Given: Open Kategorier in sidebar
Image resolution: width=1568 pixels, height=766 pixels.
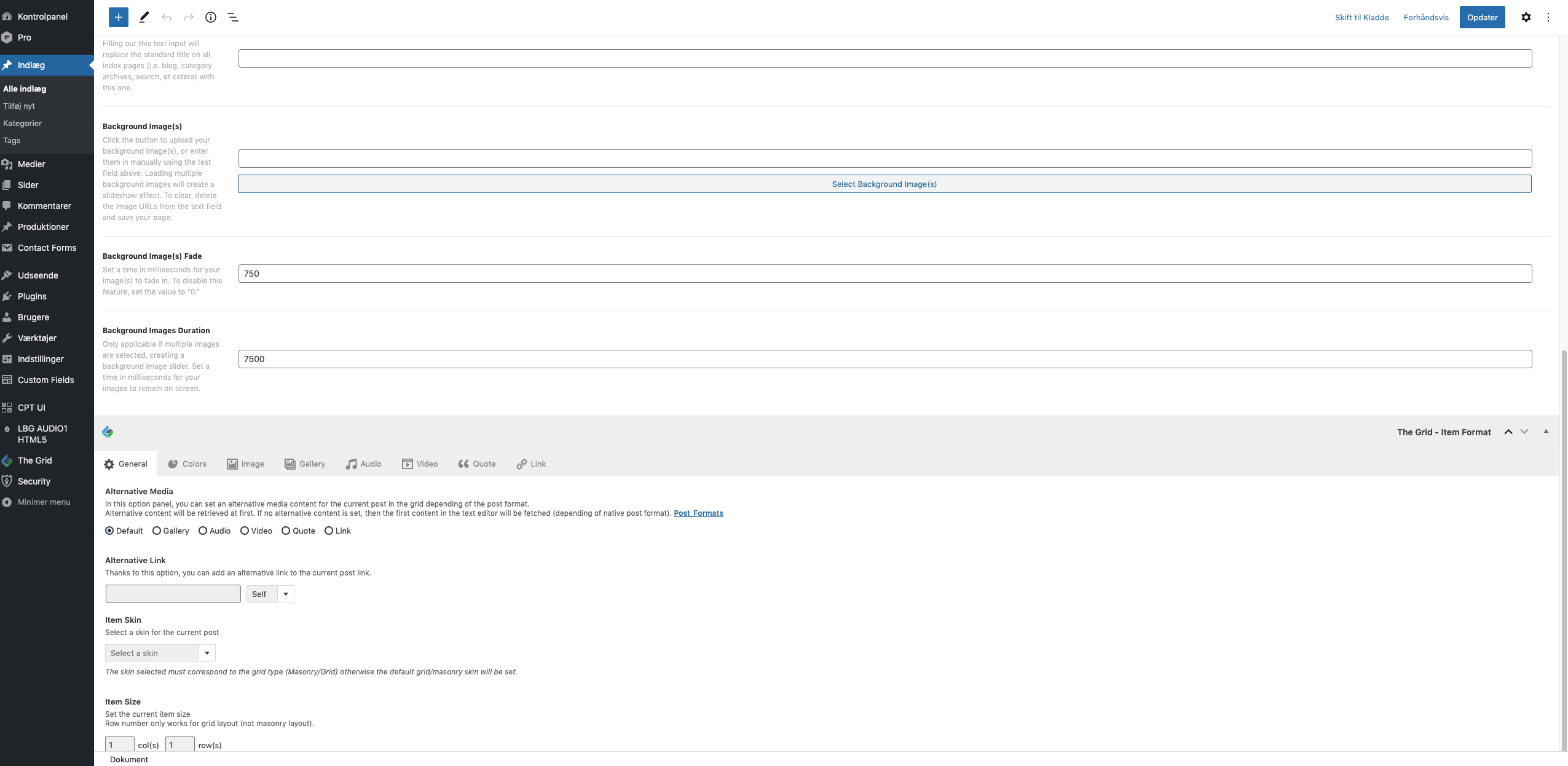Looking at the screenshot, I should [x=23, y=123].
